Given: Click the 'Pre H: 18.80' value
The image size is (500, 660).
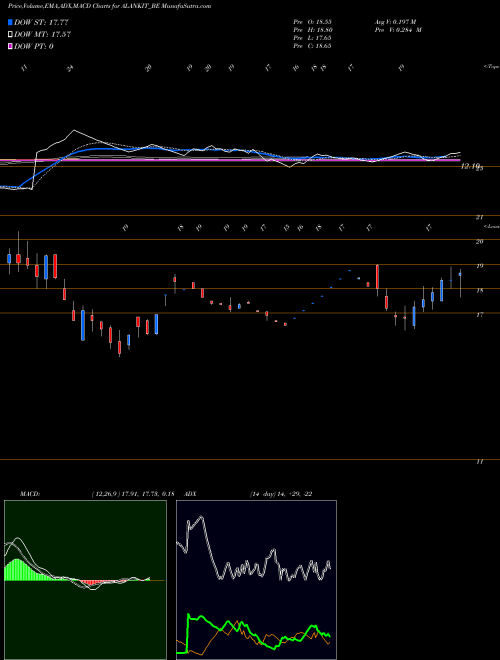Looking at the screenshot, I should [x=312, y=30].
